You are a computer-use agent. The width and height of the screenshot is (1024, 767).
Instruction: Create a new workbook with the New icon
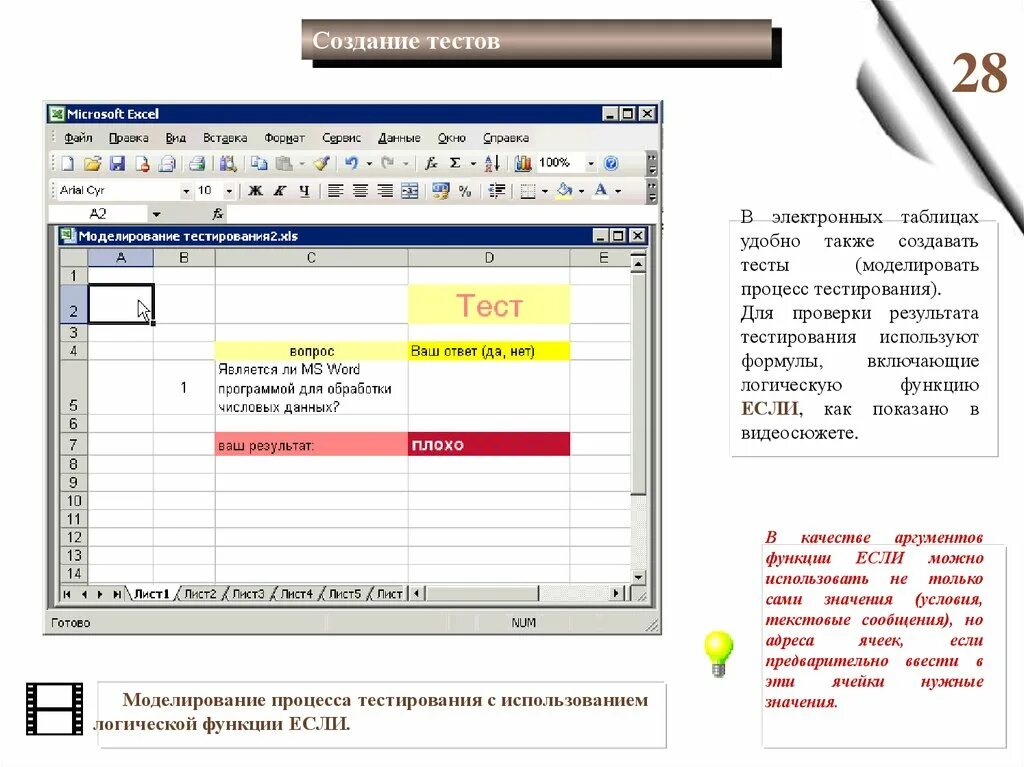[x=68, y=163]
